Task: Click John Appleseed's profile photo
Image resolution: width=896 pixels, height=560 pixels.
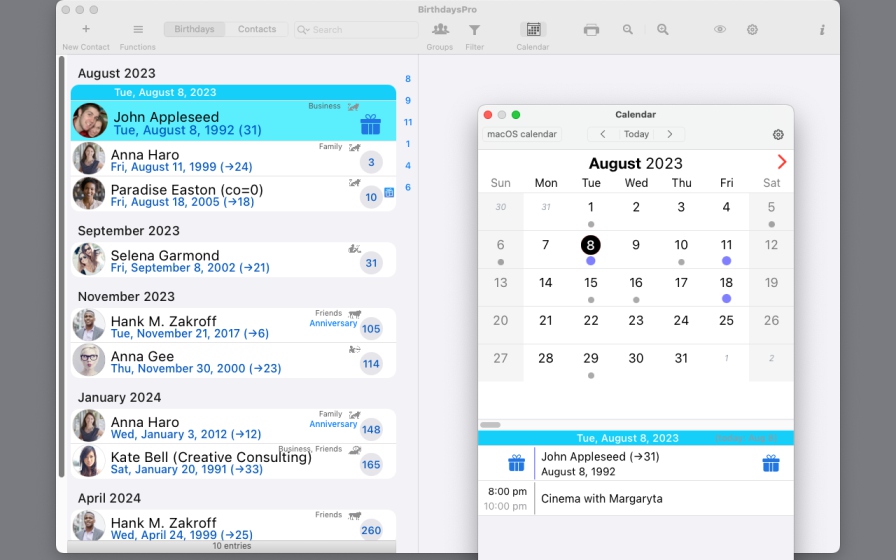Action: (90, 121)
